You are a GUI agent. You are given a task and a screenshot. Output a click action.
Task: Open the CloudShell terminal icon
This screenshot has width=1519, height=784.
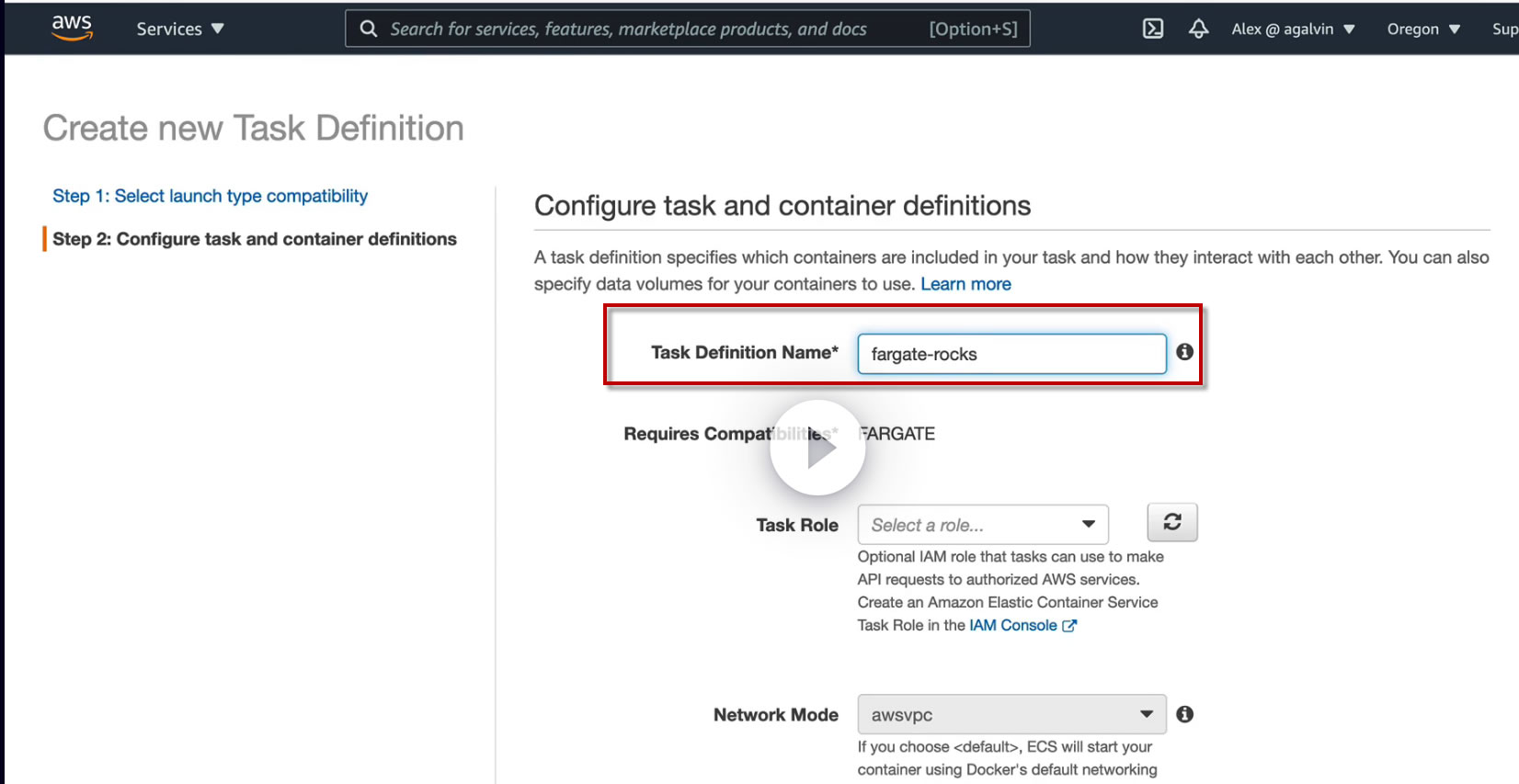(x=1152, y=28)
